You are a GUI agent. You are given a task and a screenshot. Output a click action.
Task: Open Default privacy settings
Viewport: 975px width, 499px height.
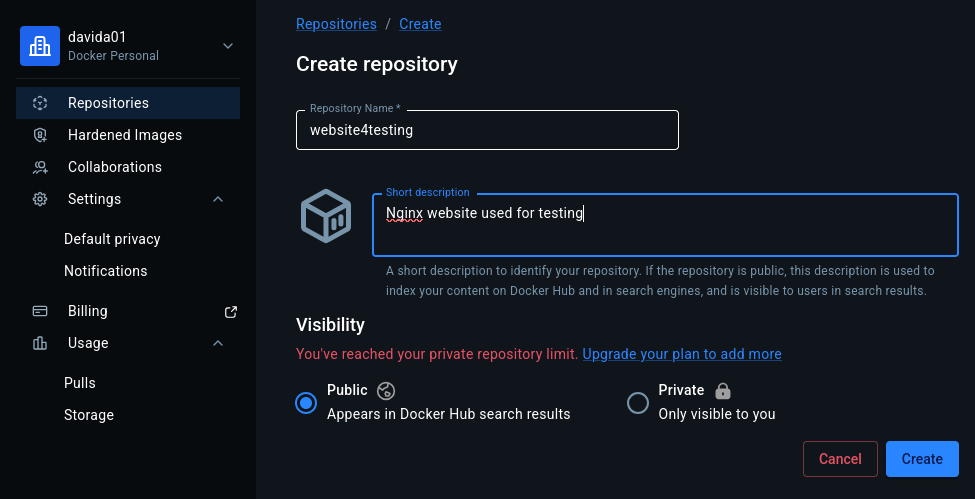coord(112,239)
